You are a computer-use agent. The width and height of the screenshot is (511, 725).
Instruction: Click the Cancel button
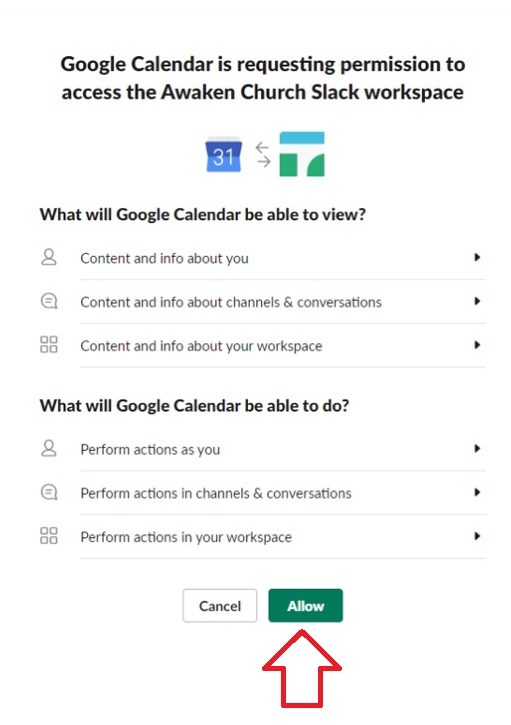tap(220, 606)
